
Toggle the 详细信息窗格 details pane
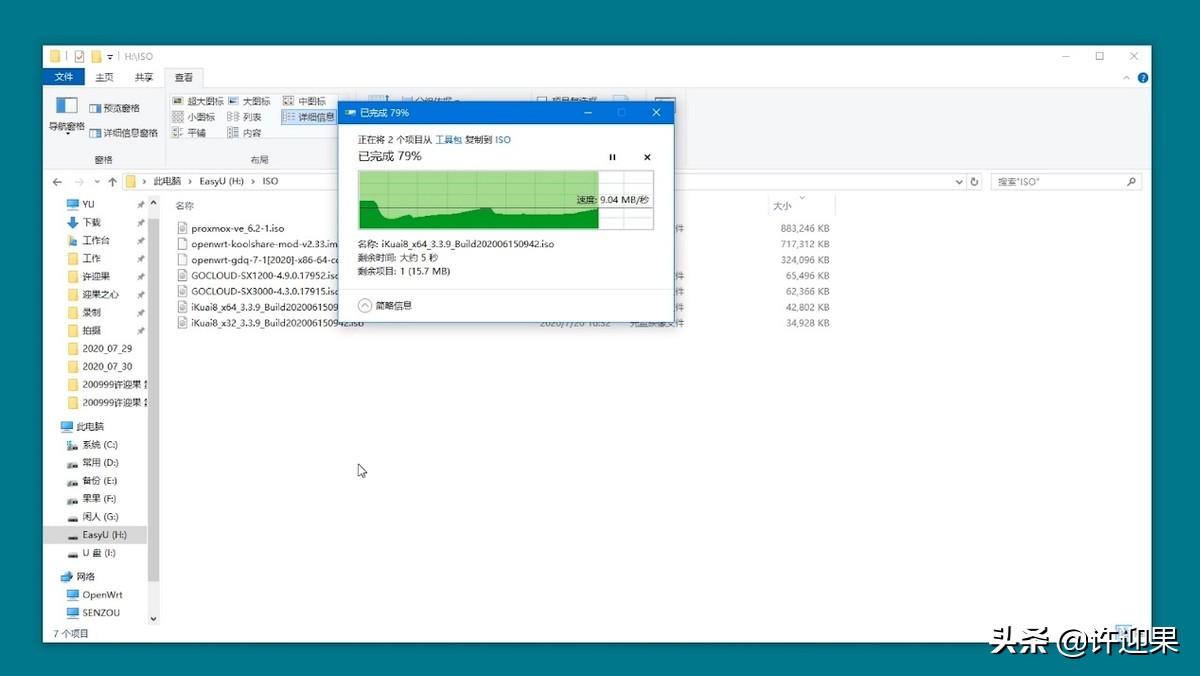(124, 132)
